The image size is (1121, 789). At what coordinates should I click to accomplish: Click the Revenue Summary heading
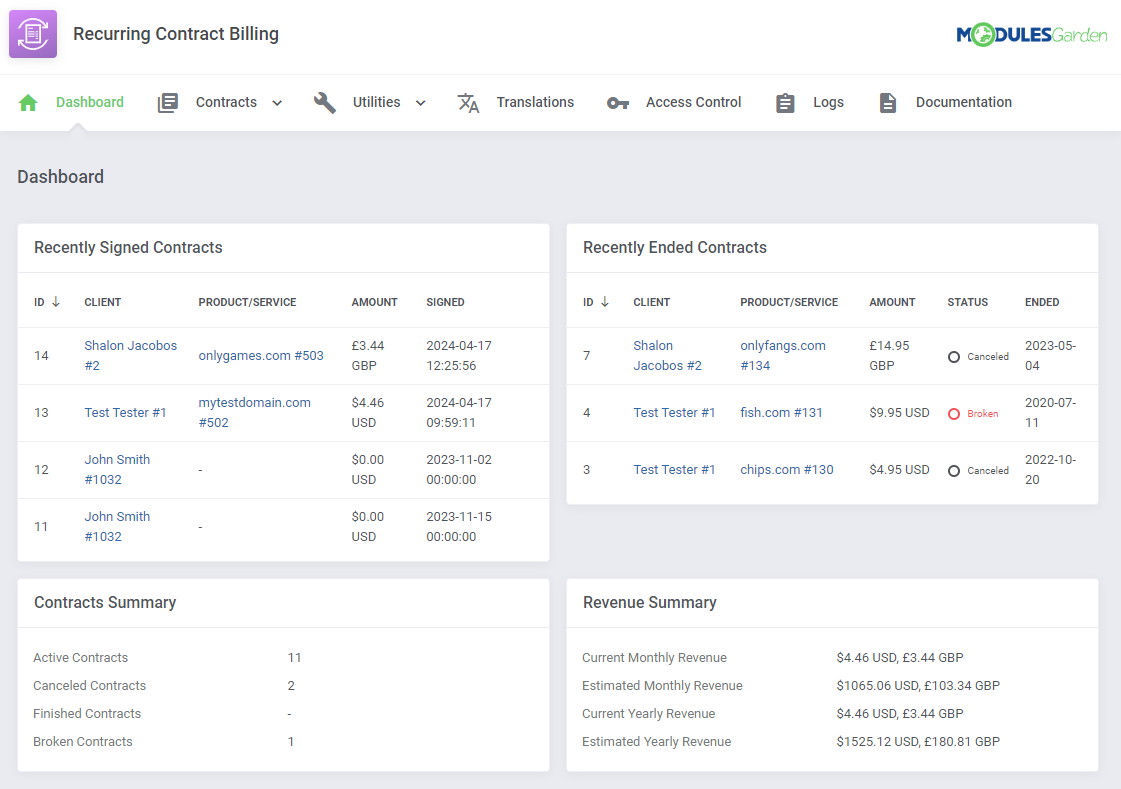pyautogui.click(x=649, y=602)
